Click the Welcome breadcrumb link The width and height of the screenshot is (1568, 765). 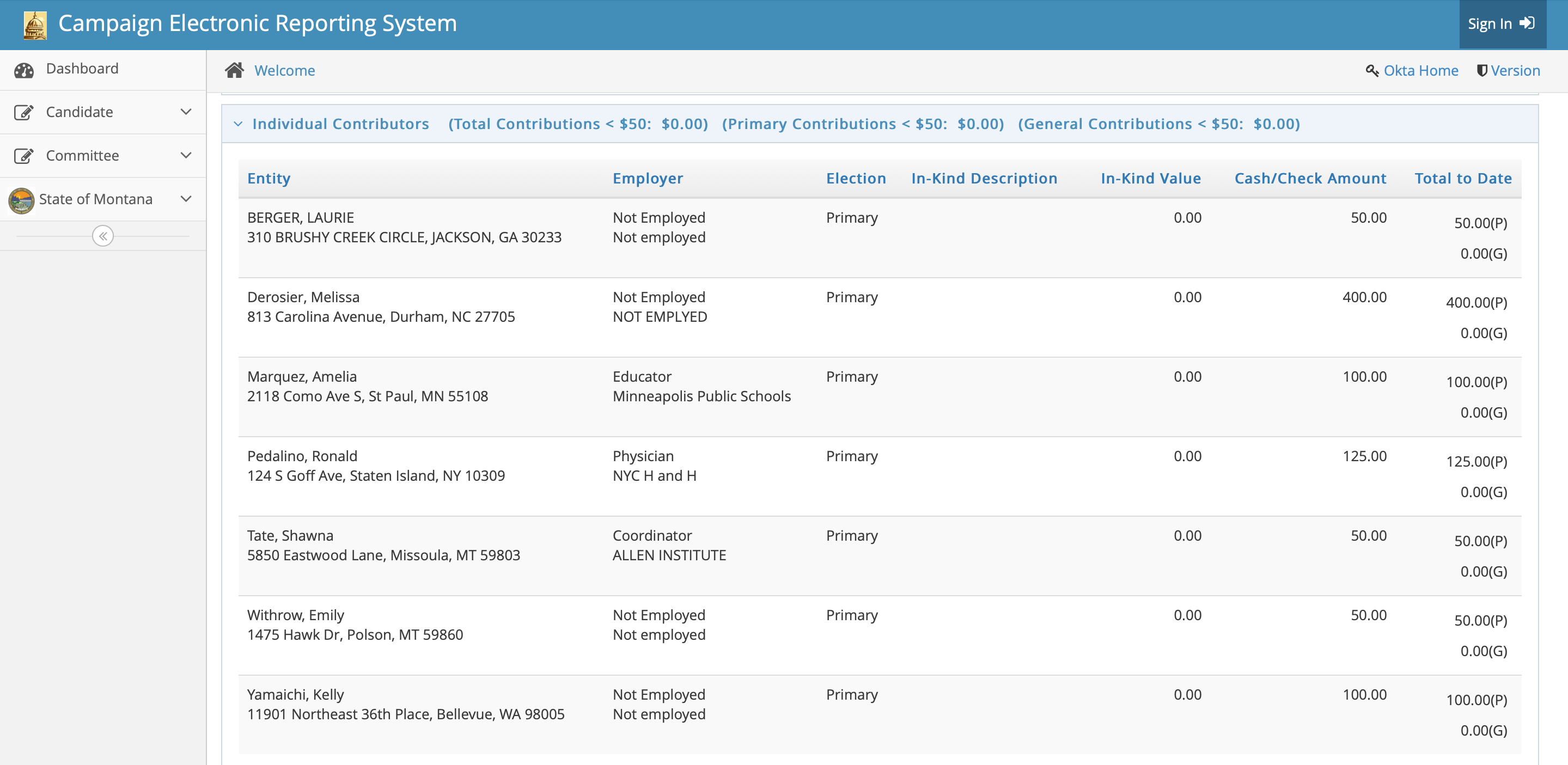(284, 71)
